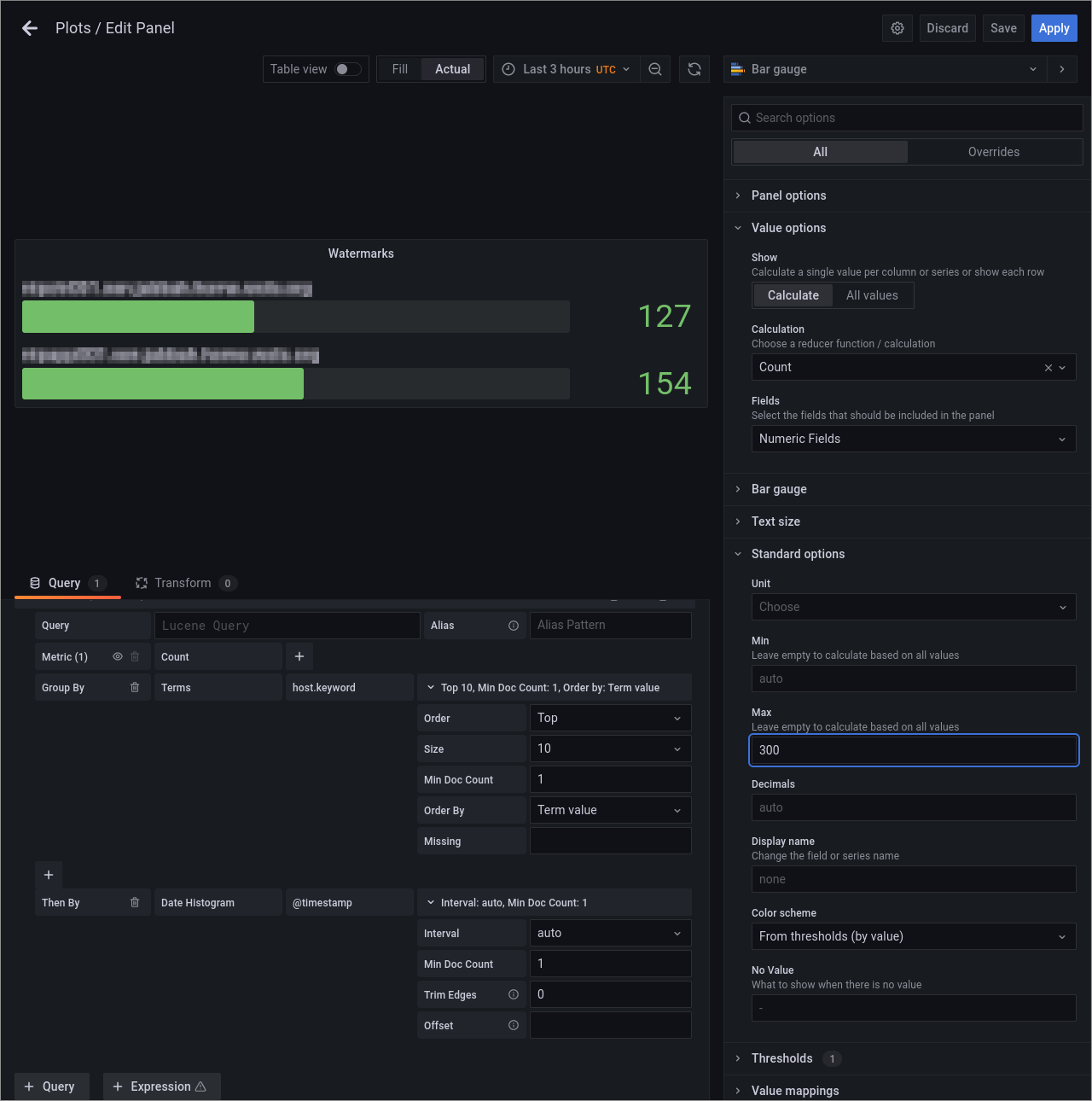Delete the Metric (1) row
Viewport: 1092px width, 1101px height.
click(x=135, y=656)
